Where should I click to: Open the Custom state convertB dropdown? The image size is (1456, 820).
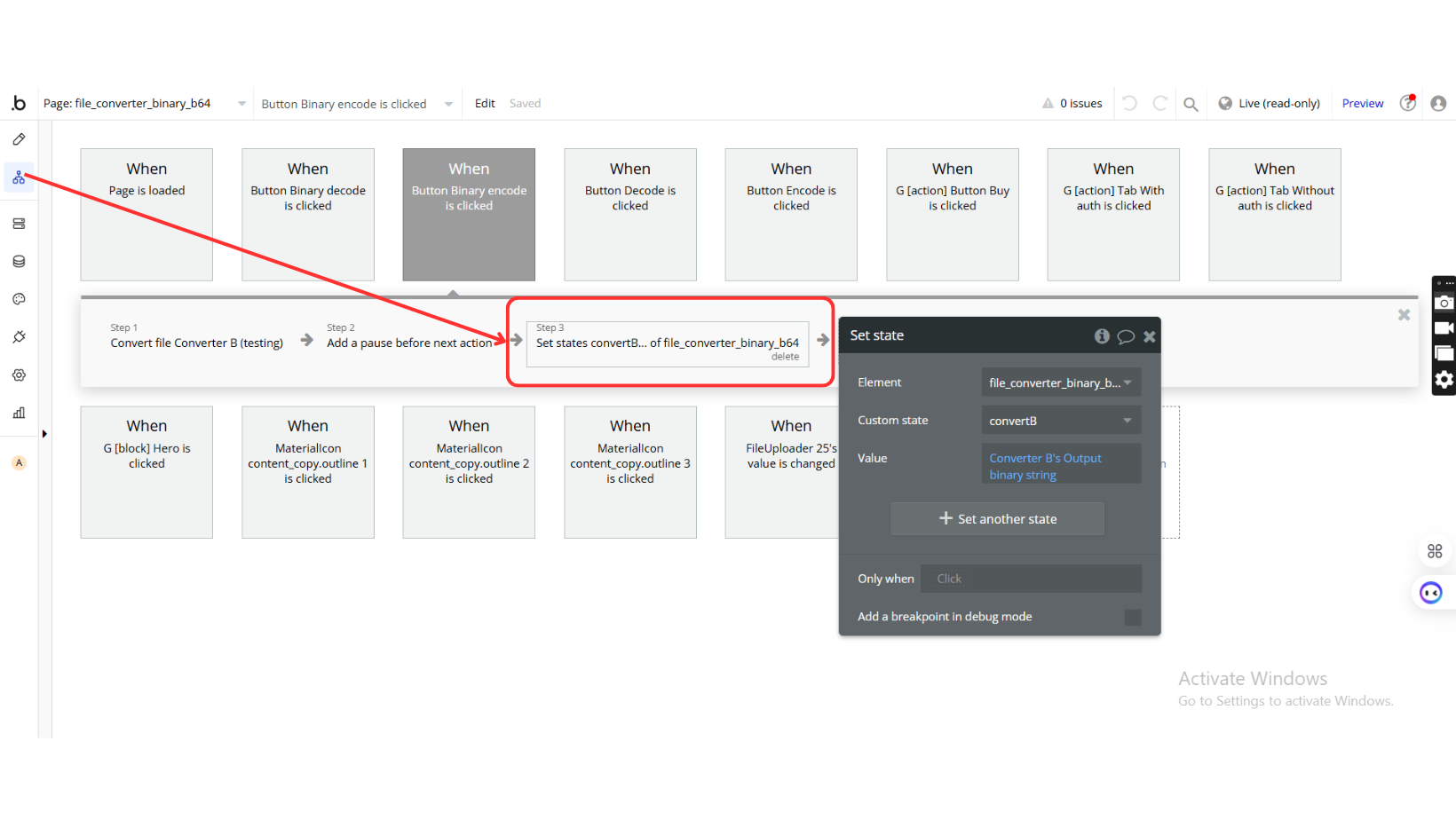click(x=1060, y=421)
